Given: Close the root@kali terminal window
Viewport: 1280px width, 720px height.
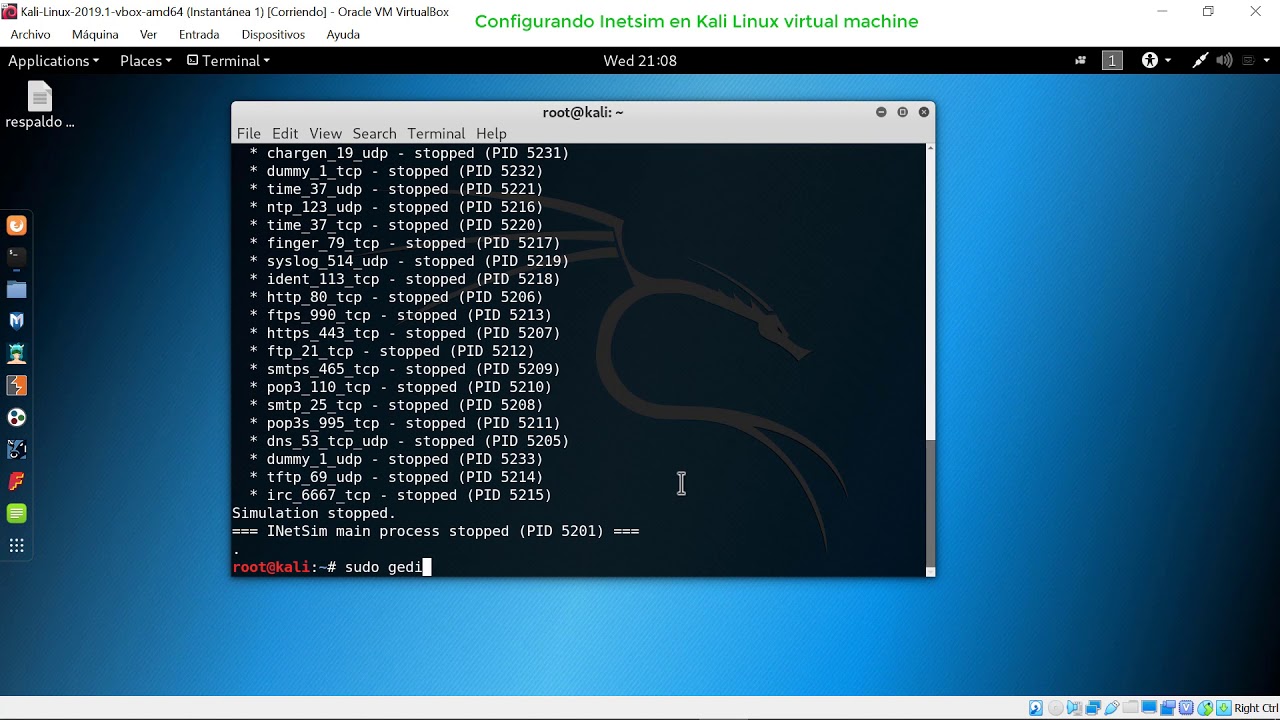Looking at the screenshot, I should (x=924, y=112).
